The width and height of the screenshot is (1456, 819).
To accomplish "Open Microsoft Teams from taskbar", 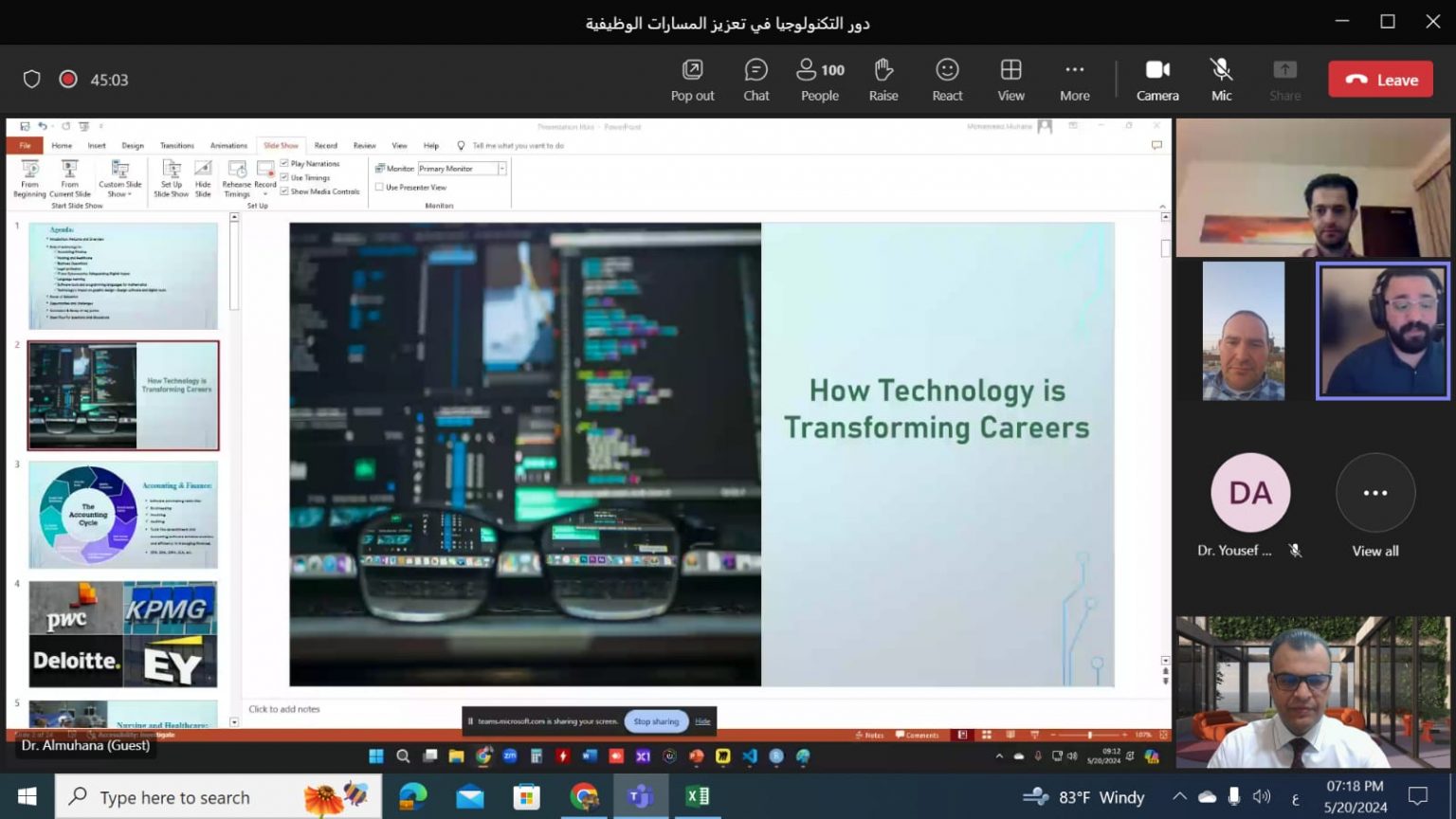I will (640, 797).
